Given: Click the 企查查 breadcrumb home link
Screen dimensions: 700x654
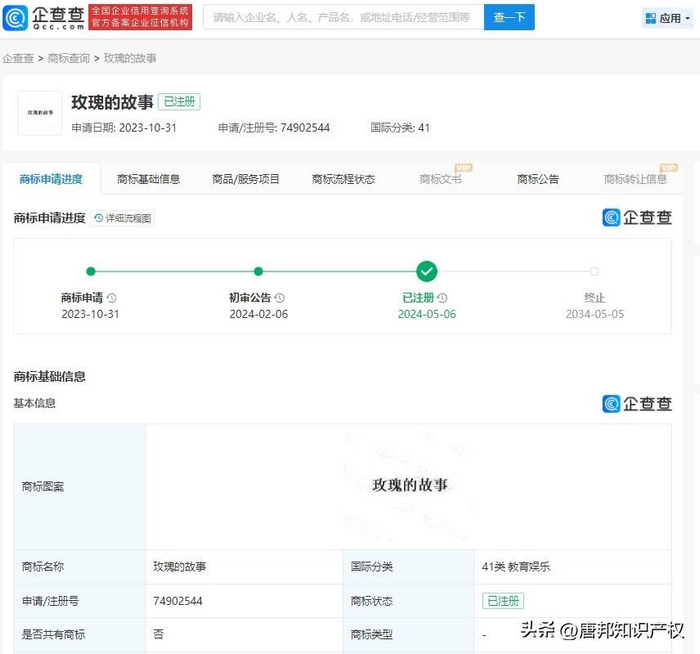Looking at the screenshot, I should tap(18, 59).
